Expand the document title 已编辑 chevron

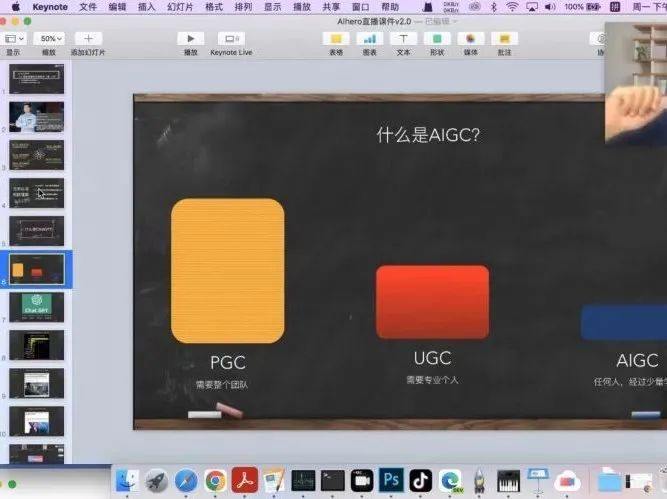tap(456, 21)
